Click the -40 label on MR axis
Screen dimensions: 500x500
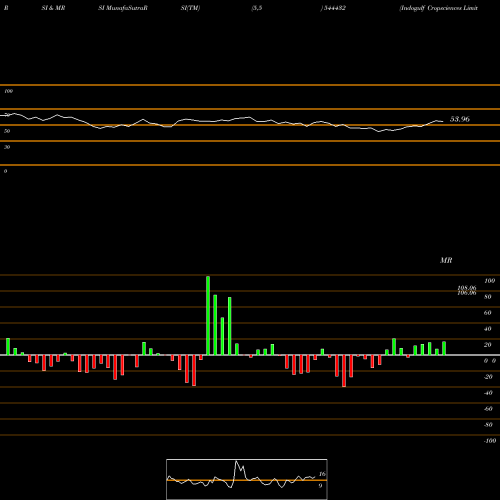[x=488, y=393]
